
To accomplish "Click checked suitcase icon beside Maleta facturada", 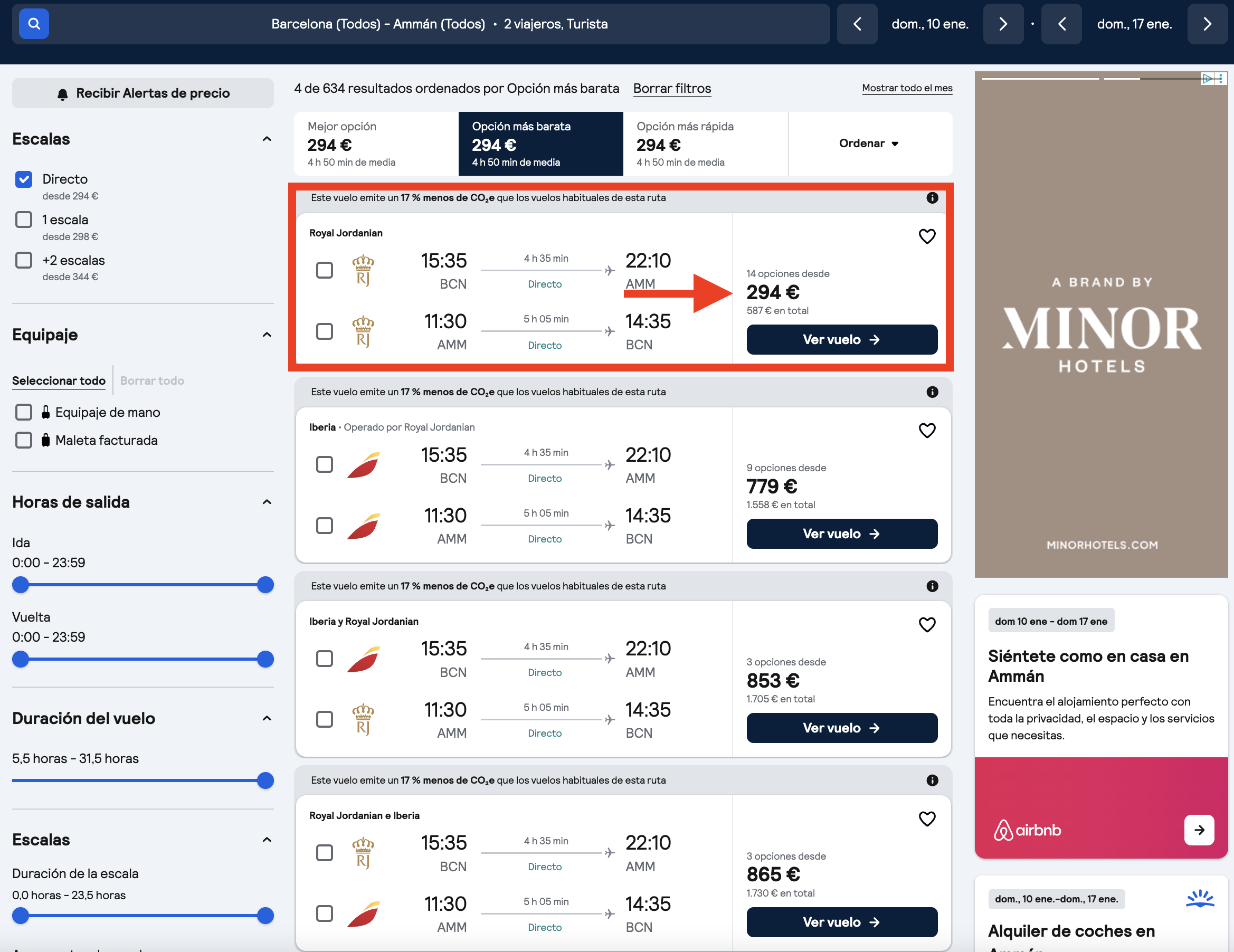I will (46, 440).
